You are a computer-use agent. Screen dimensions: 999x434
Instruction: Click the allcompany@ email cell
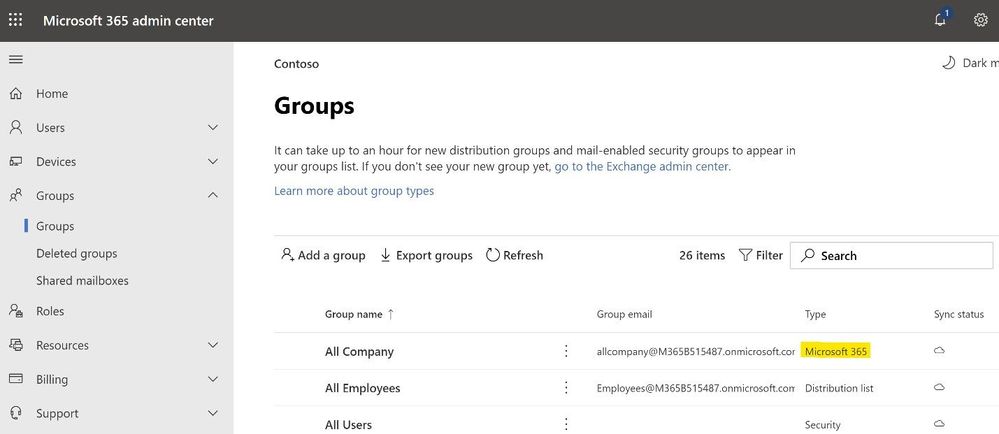coord(696,351)
